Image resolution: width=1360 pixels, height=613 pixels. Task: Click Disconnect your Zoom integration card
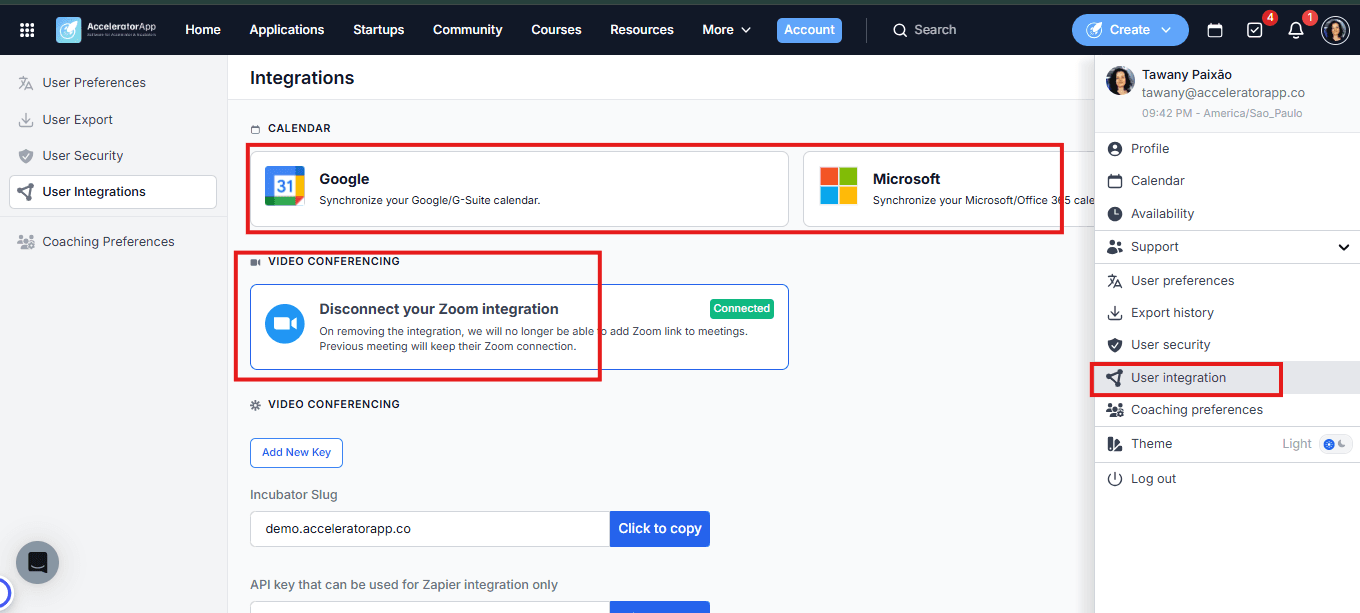coord(519,327)
